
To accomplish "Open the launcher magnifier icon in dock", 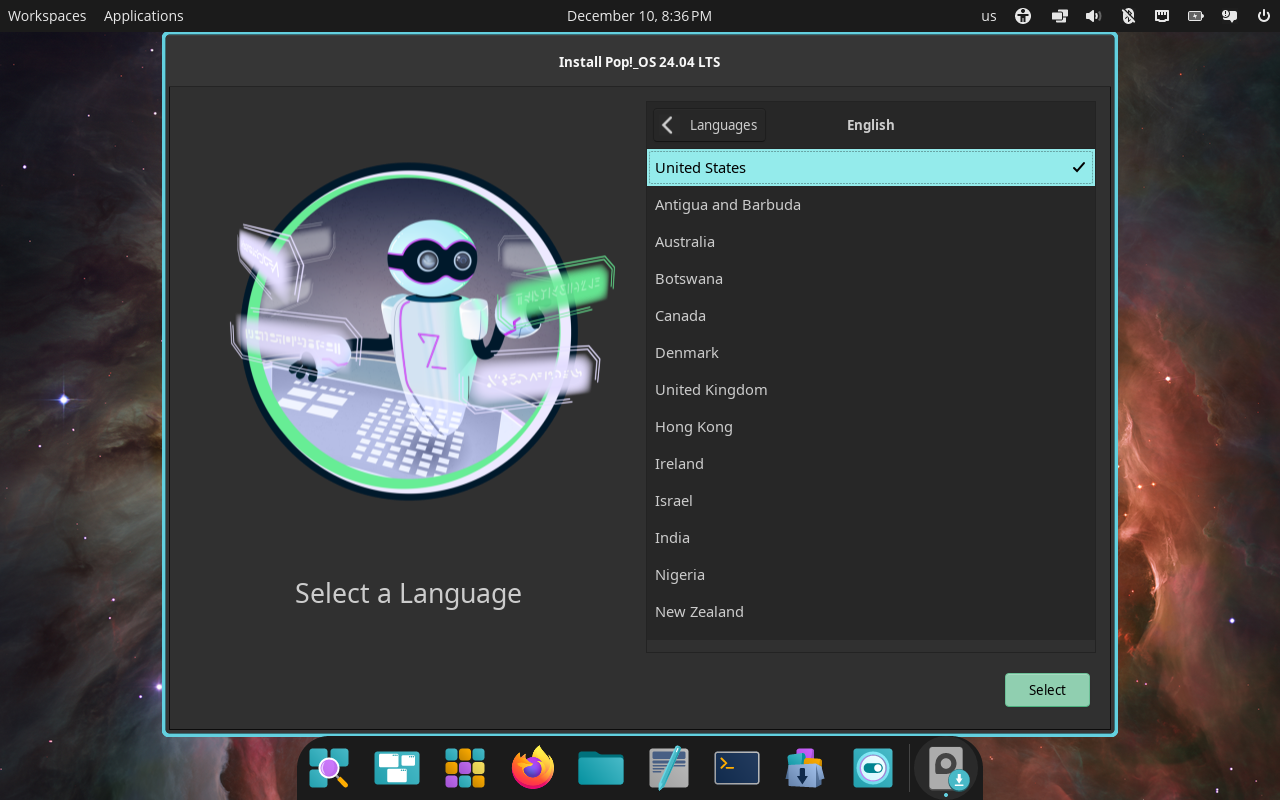I will point(329,768).
